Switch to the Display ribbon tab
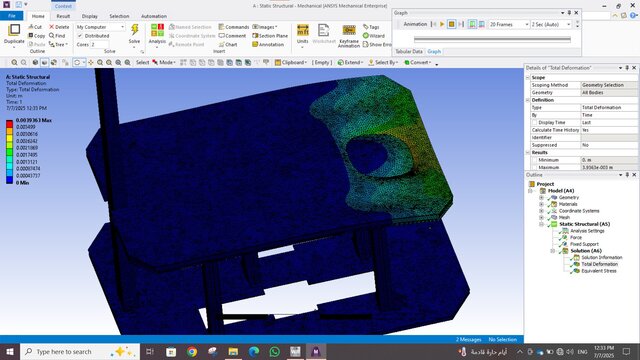 [x=89, y=16]
